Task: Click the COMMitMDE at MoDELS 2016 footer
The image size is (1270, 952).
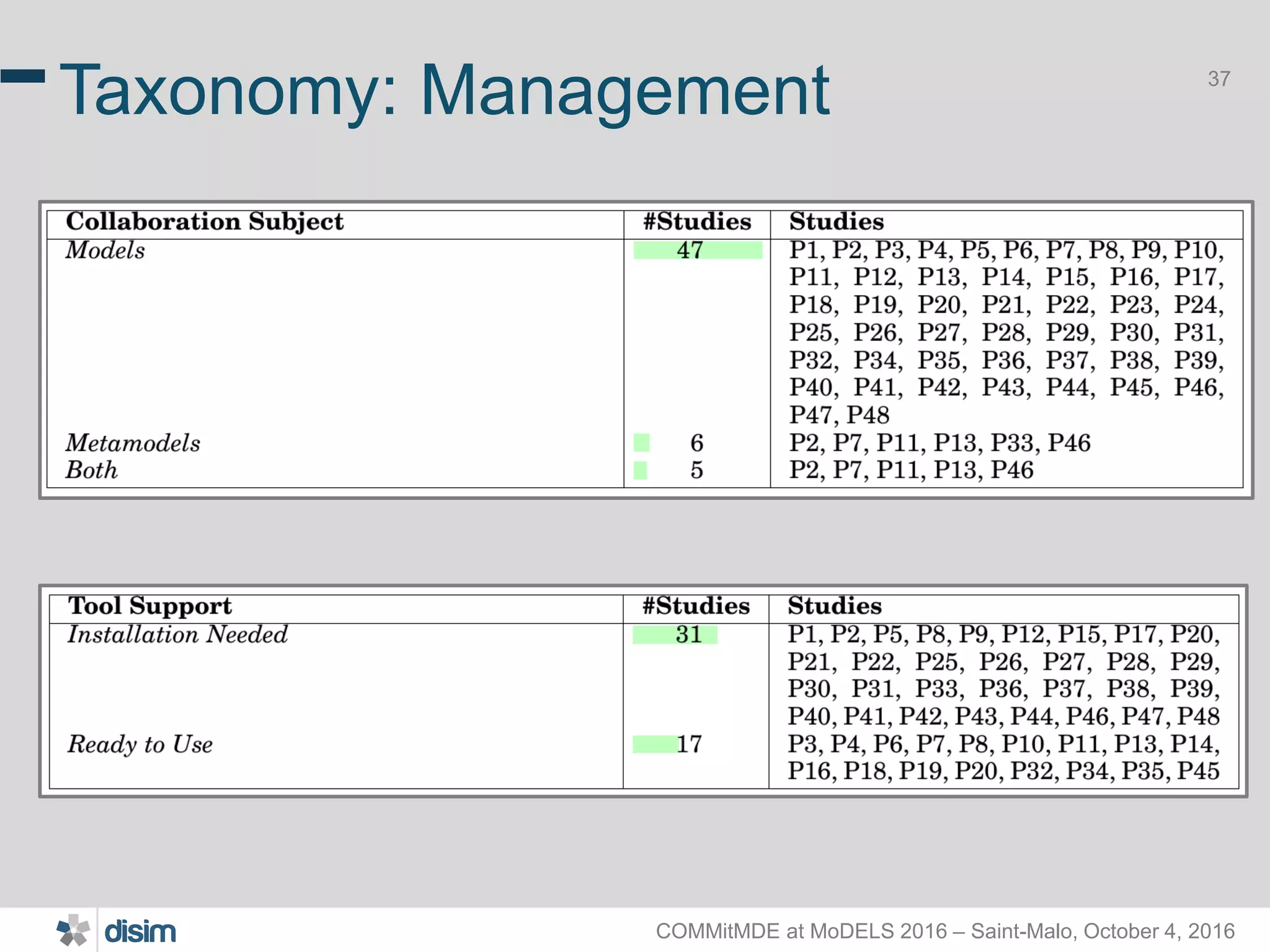Action: (x=944, y=931)
